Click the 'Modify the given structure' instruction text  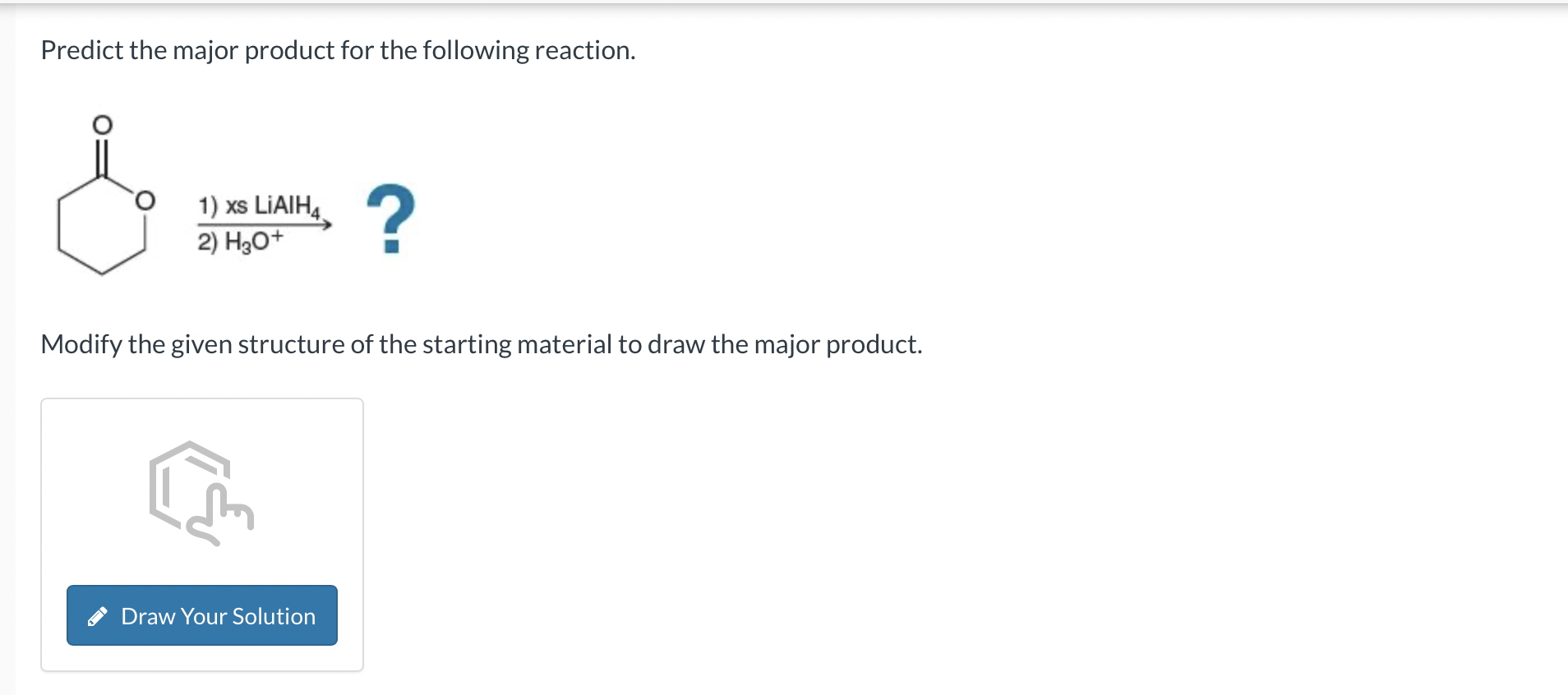[481, 344]
